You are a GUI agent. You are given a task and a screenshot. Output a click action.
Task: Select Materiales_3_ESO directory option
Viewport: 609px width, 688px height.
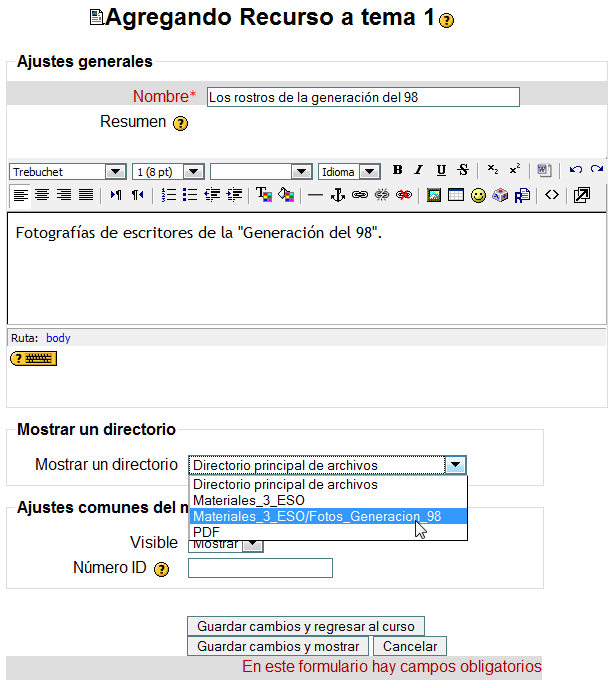pos(249,500)
